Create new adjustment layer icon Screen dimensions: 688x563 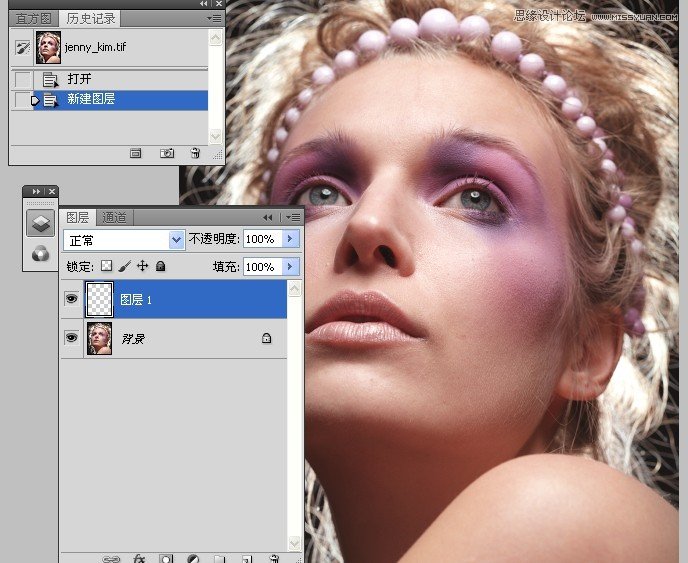click(193, 558)
